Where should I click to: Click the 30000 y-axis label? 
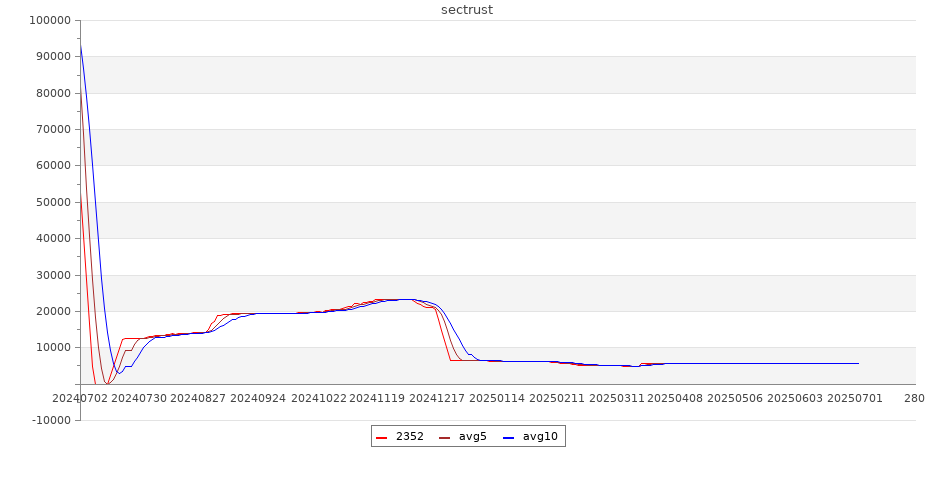tap(53, 275)
